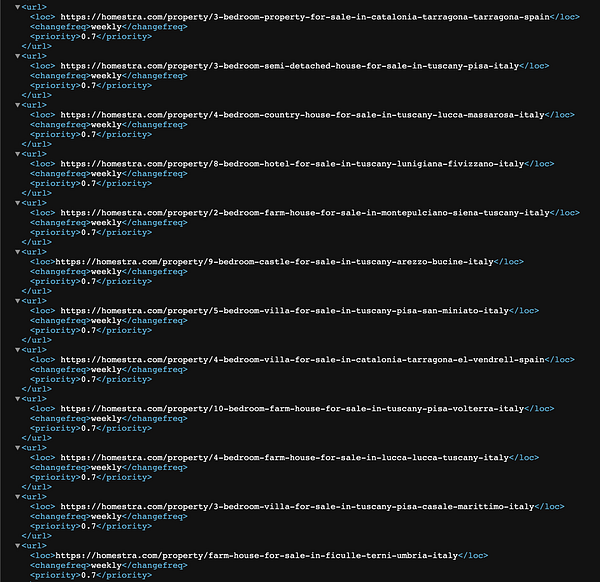
Task: Collapse the url node for Catalonia Tarragona property
Action: [x=18, y=7]
